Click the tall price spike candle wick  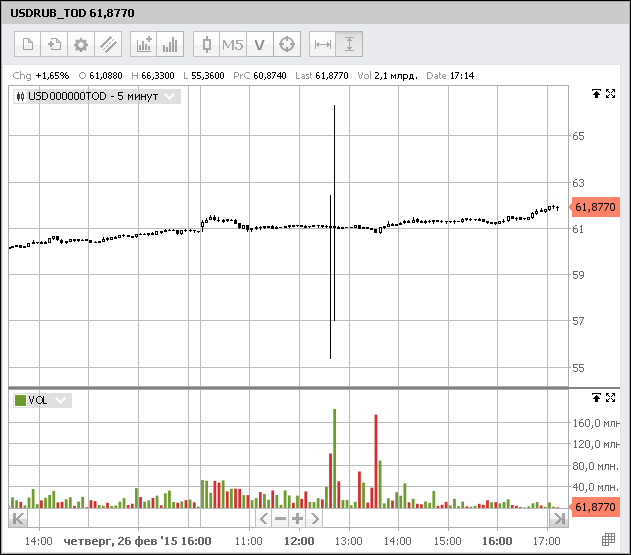coord(334,213)
